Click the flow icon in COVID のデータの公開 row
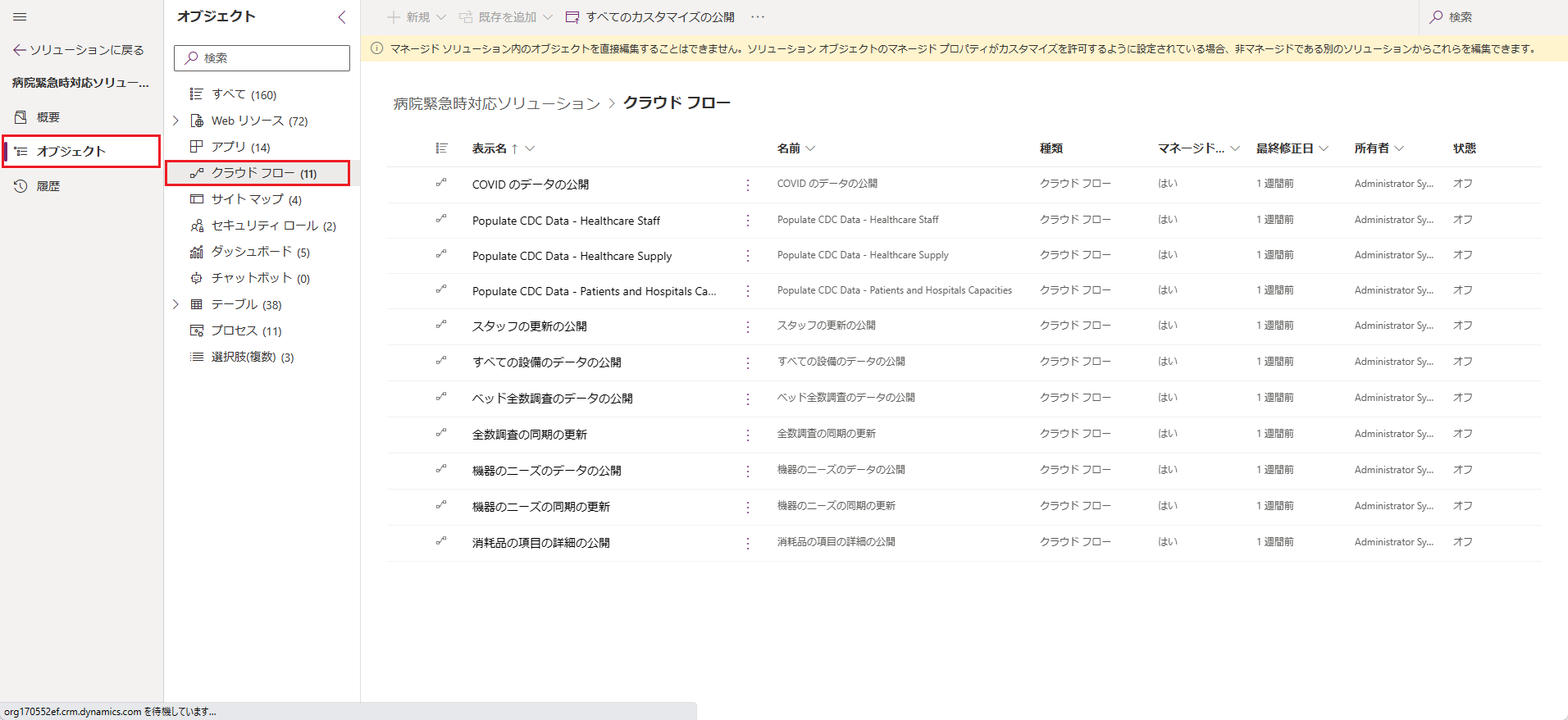 tap(441, 183)
